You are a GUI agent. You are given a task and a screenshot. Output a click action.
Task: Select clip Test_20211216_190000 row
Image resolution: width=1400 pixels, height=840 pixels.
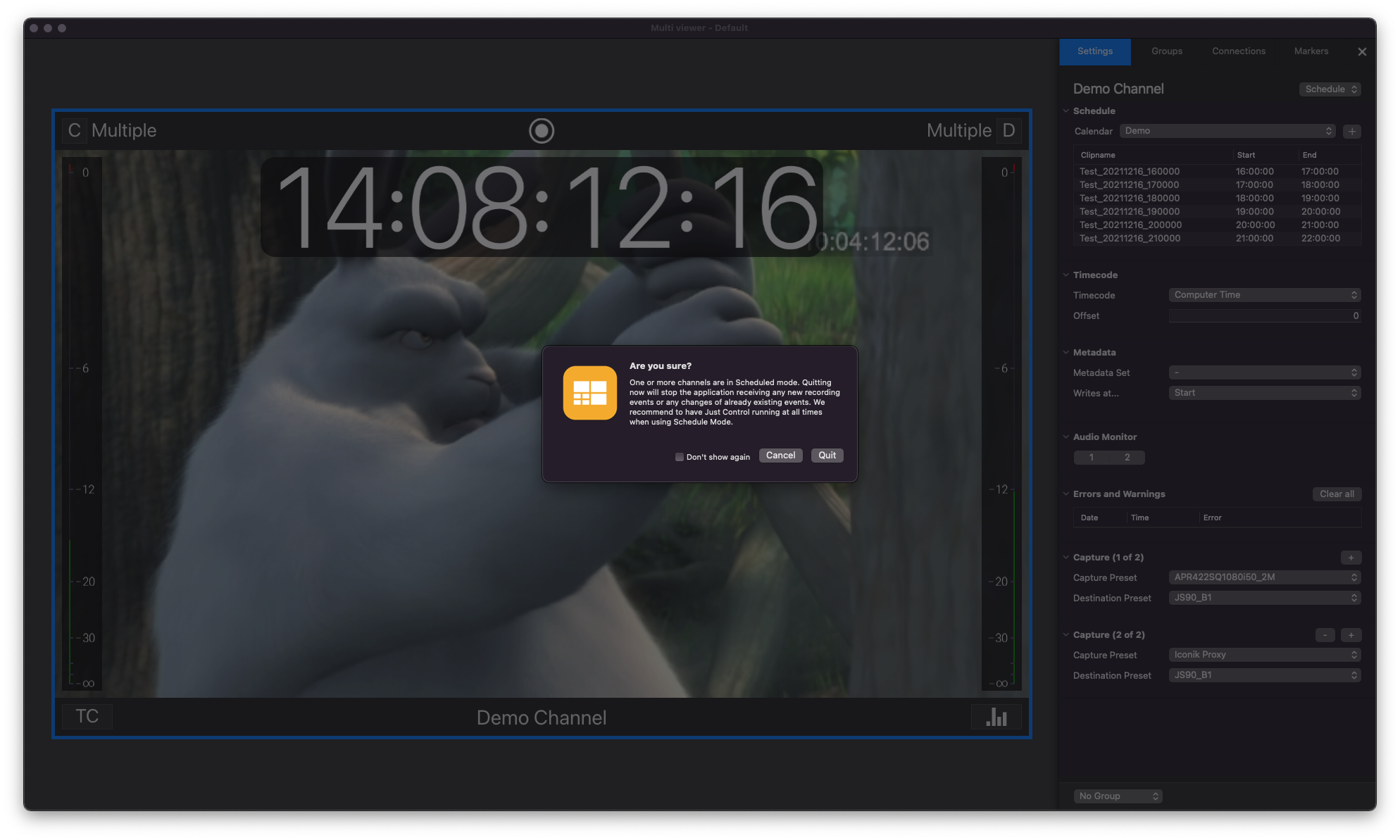(1218, 212)
